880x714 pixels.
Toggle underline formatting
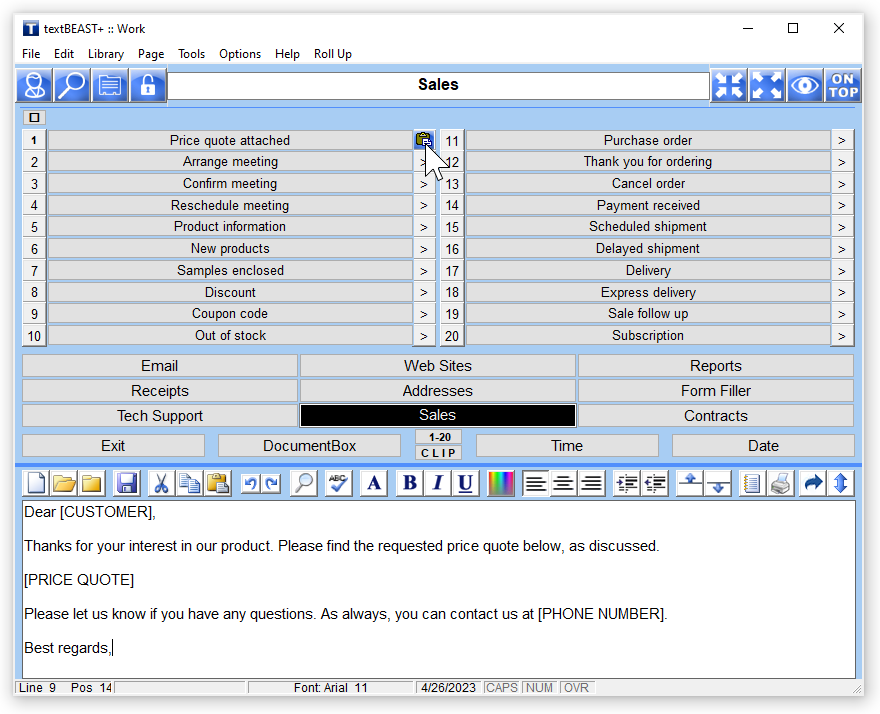pyautogui.click(x=465, y=483)
